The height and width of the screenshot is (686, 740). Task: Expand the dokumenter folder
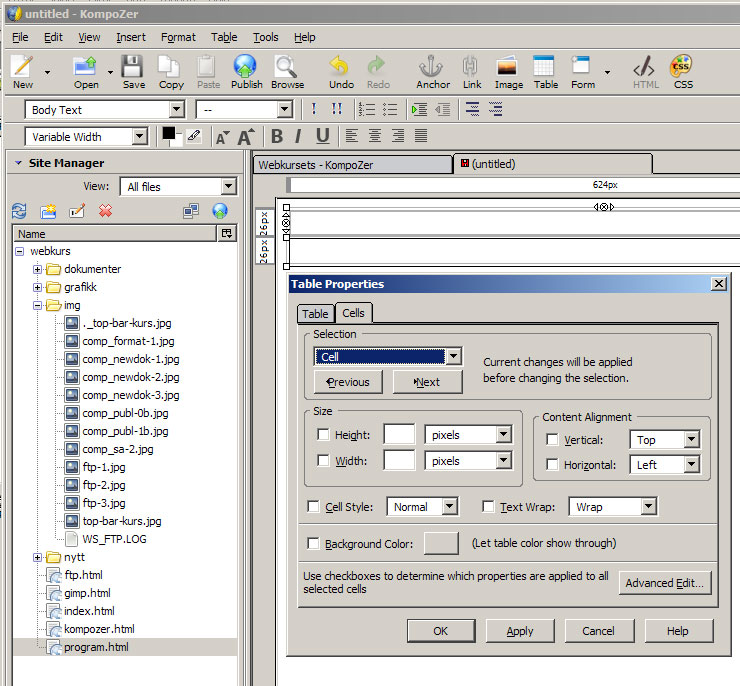(38, 269)
